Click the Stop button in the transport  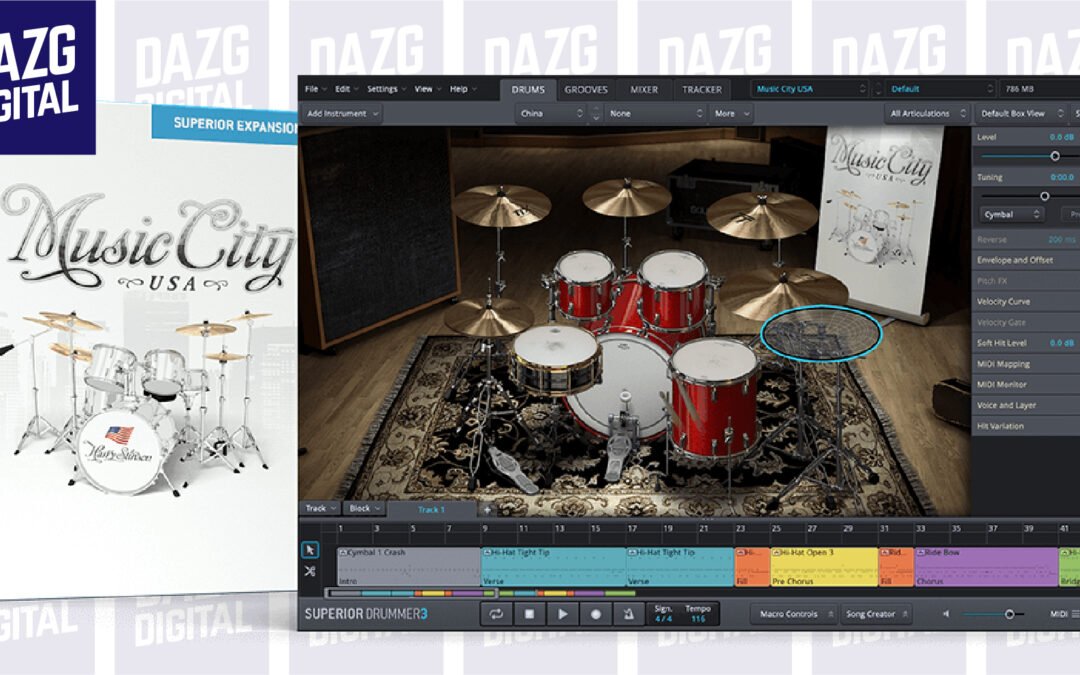pos(529,614)
